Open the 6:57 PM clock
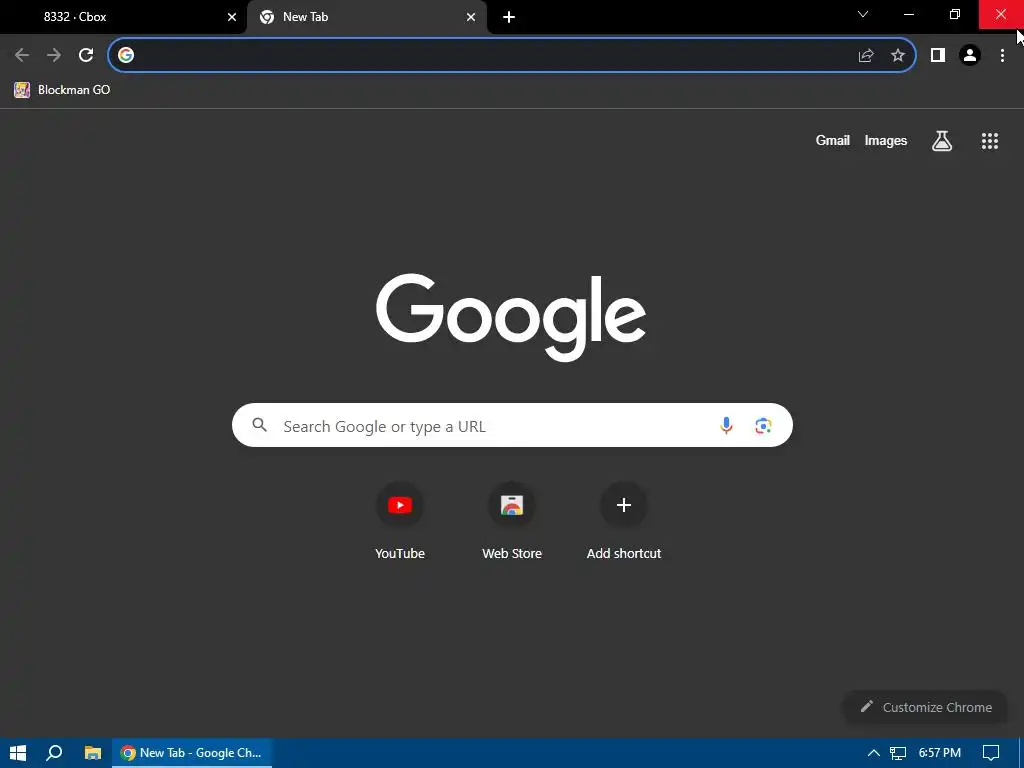 point(940,753)
